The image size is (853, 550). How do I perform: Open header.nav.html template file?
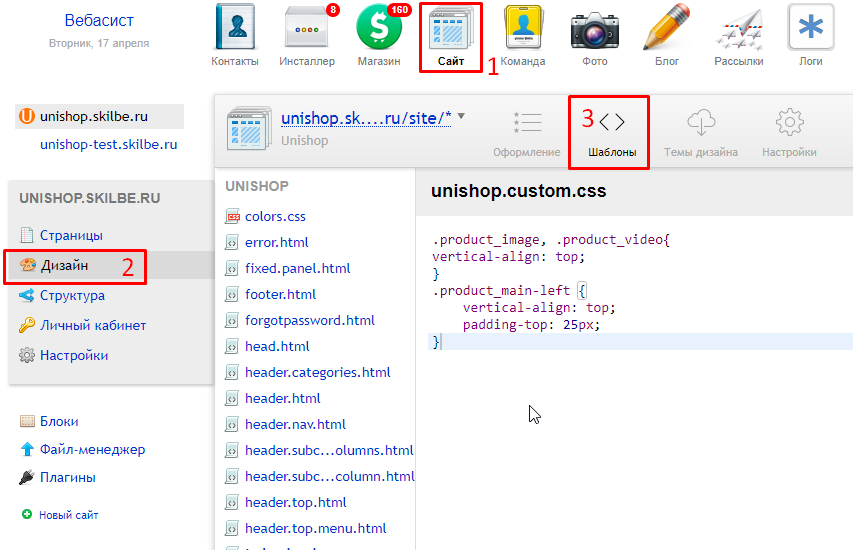tap(295, 424)
